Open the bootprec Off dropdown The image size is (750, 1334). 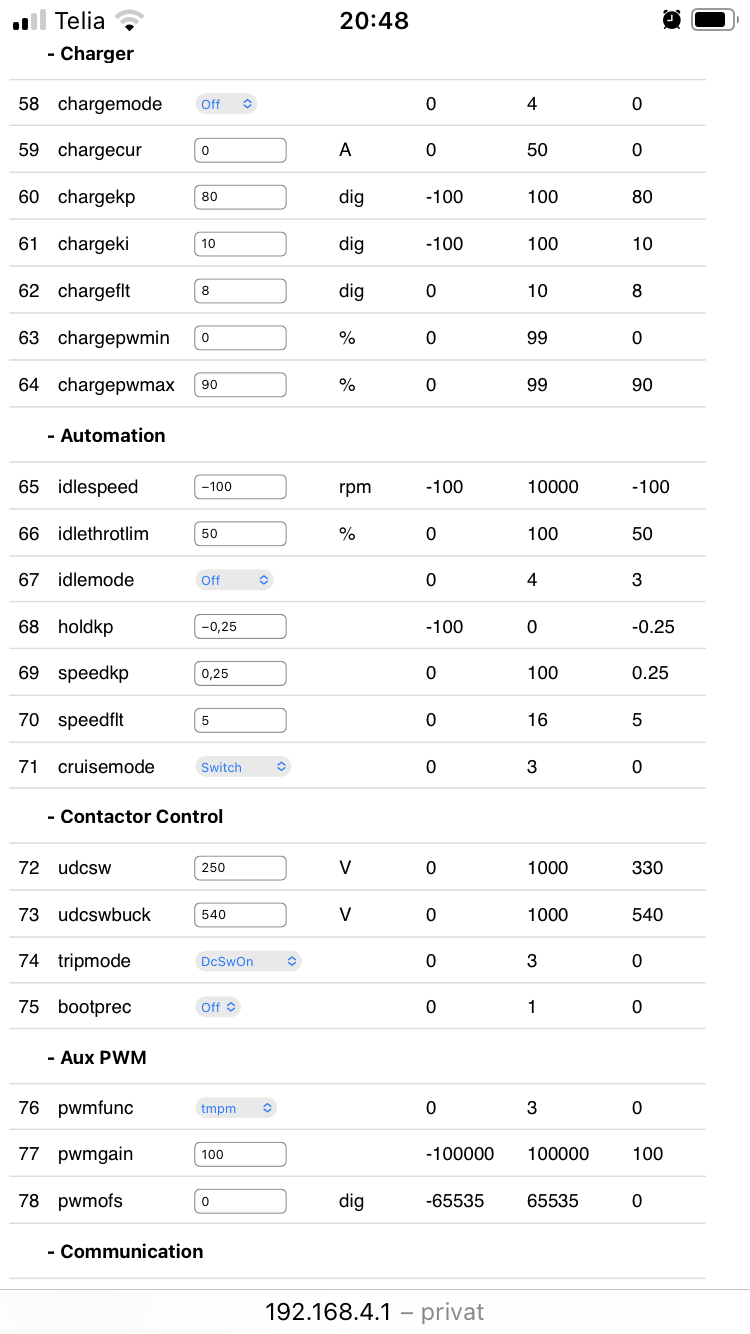pos(218,1007)
